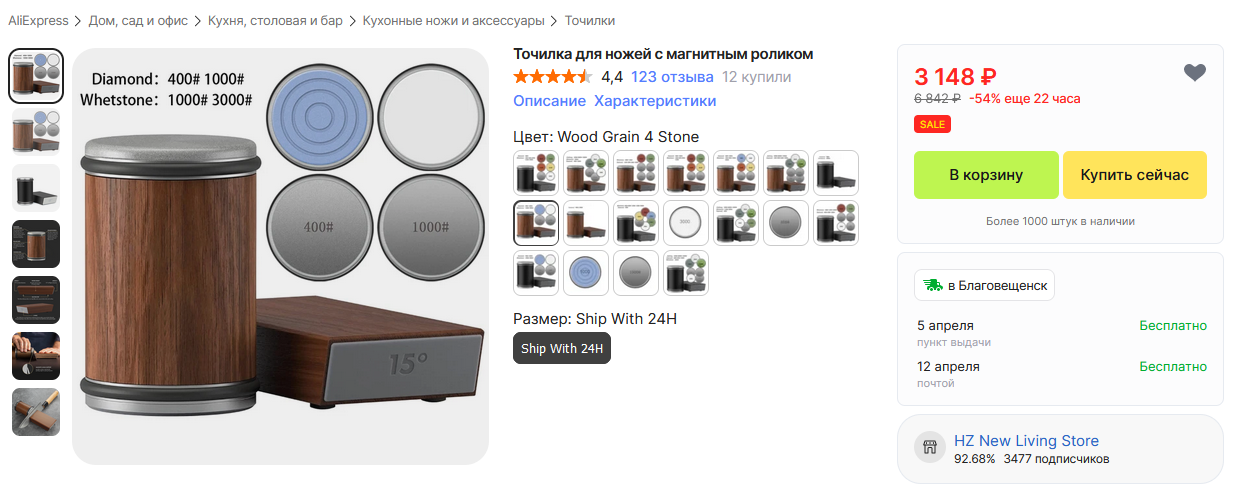Add item using В корзину button
The image size is (1242, 501).
coord(986,175)
